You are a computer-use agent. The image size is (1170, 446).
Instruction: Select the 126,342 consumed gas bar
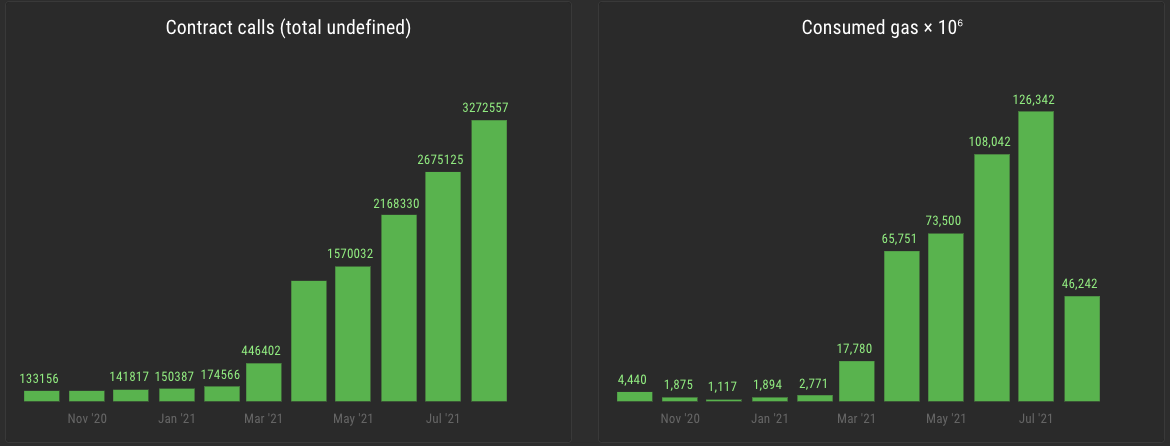[1037, 256]
